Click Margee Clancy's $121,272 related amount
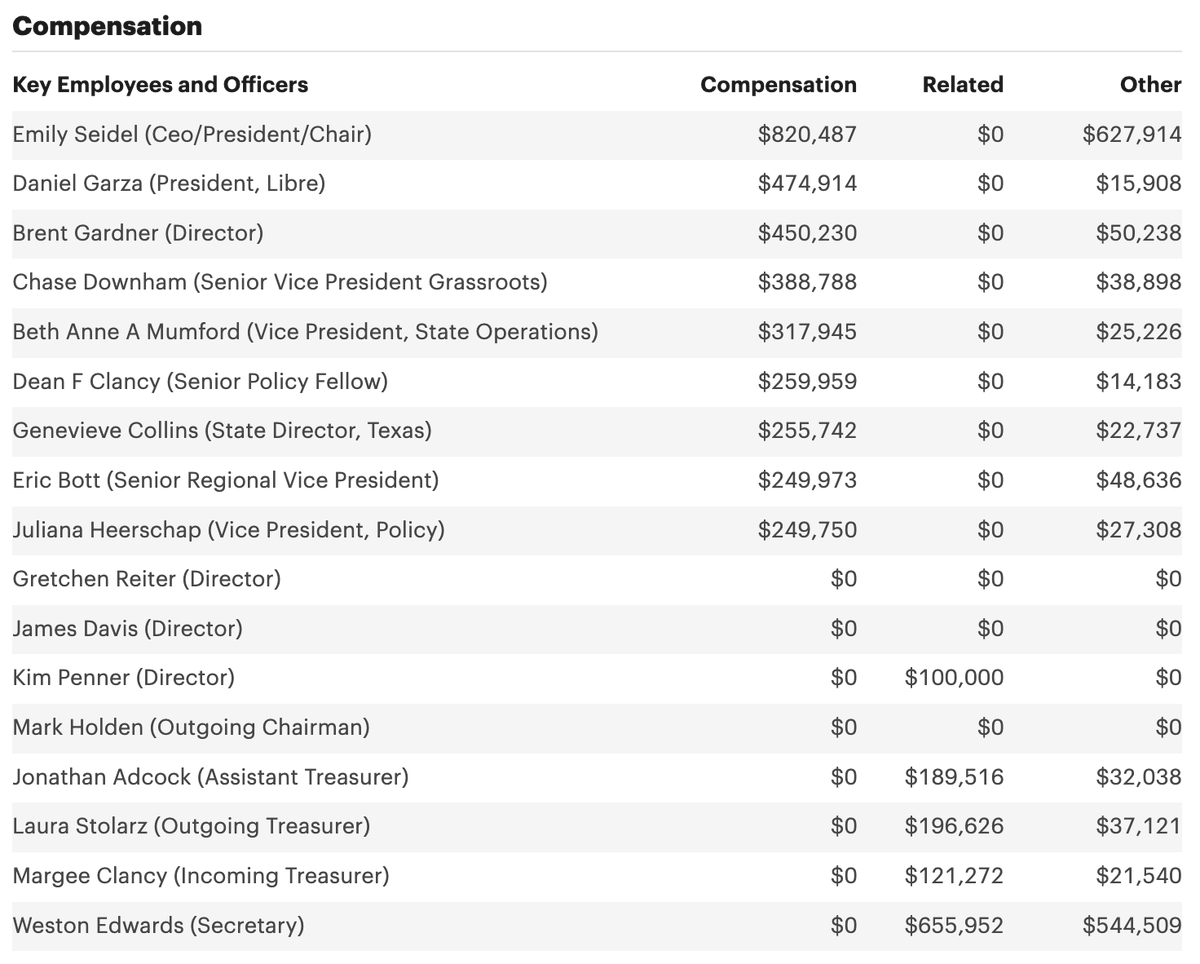Image resolution: width=1200 pixels, height=964 pixels. pyautogui.click(x=954, y=876)
